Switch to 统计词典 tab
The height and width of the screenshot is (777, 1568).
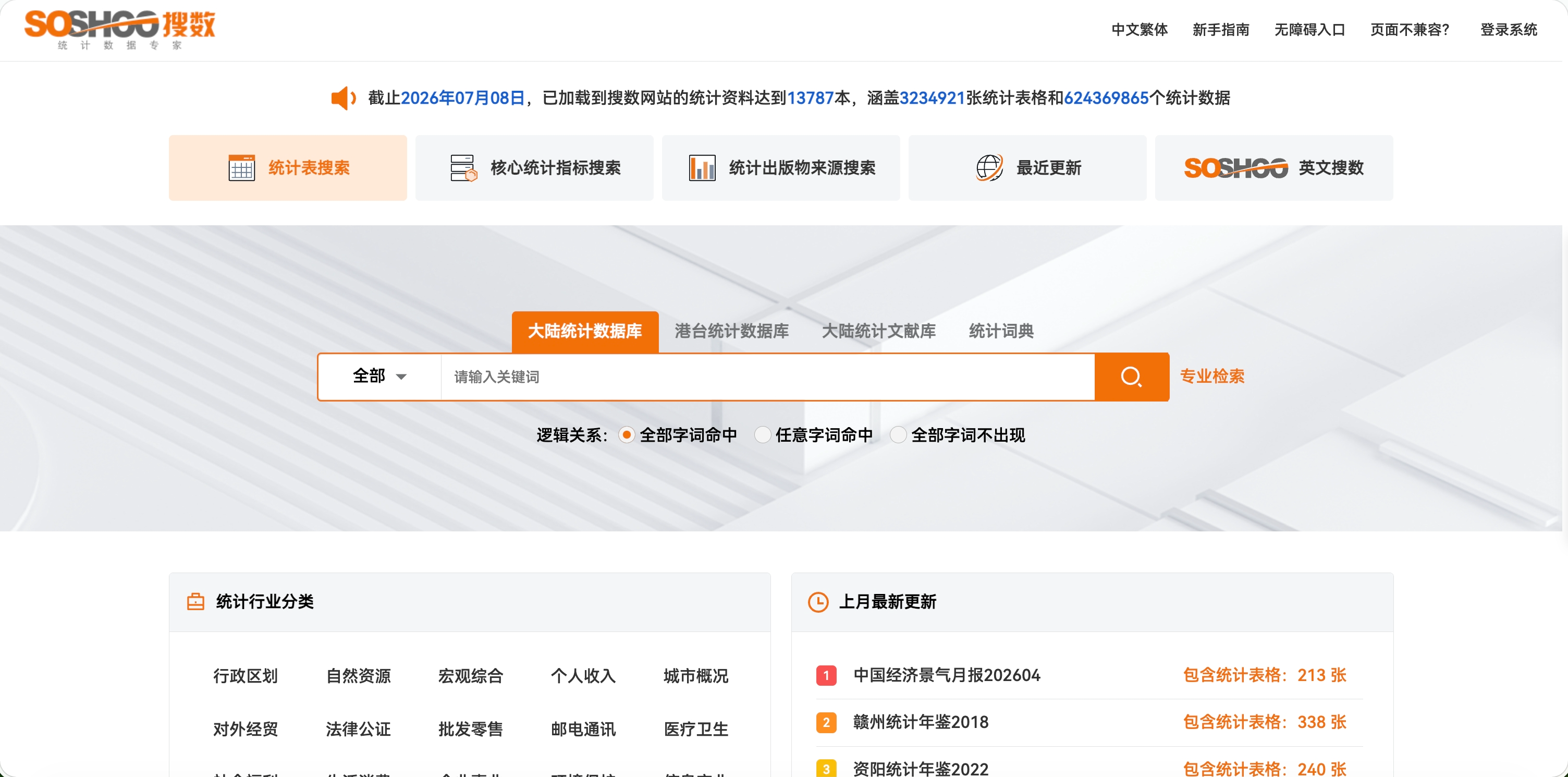(x=1001, y=331)
